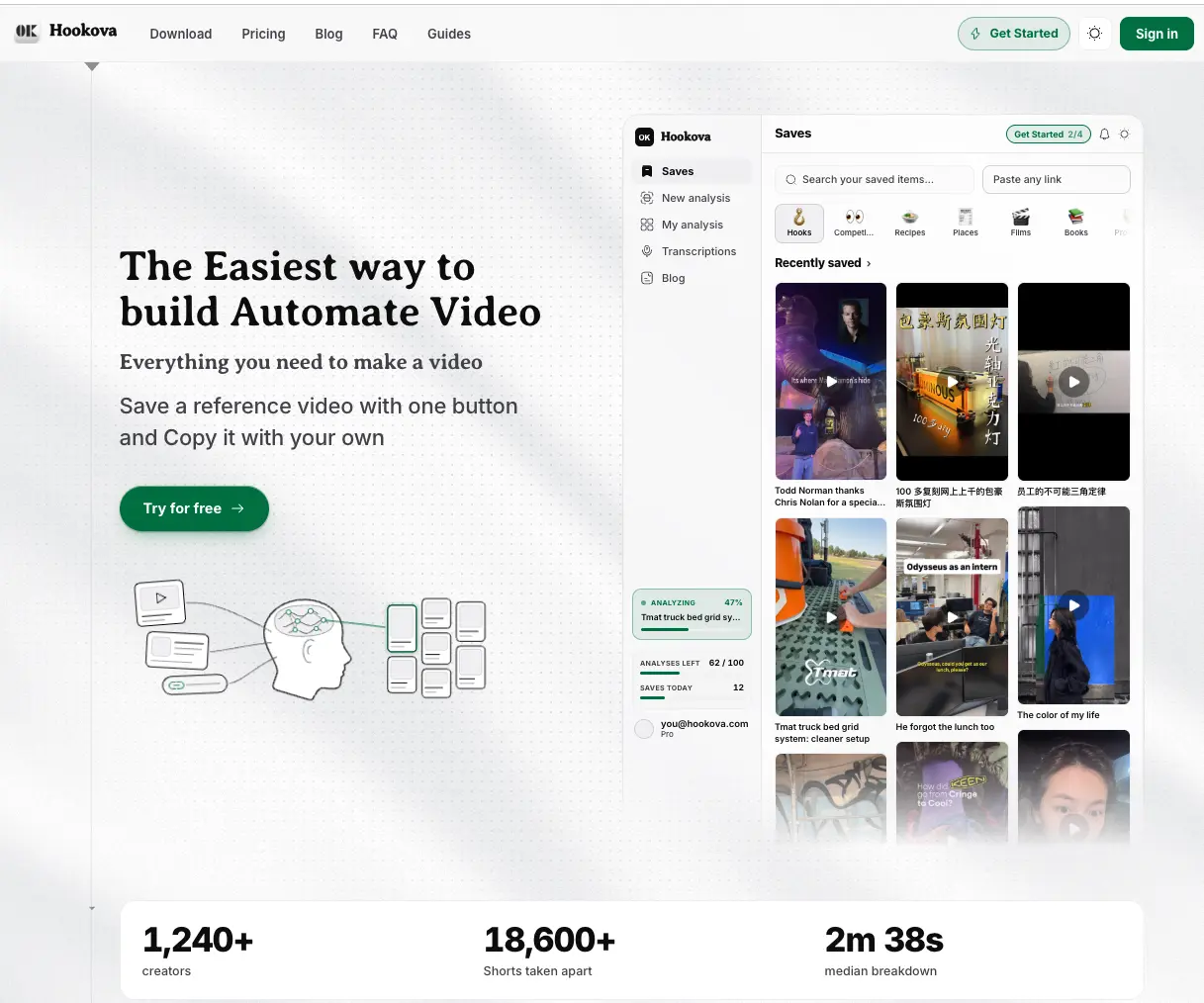Select the Hooks category icon
1204x1003 pixels.
point(799,223)
